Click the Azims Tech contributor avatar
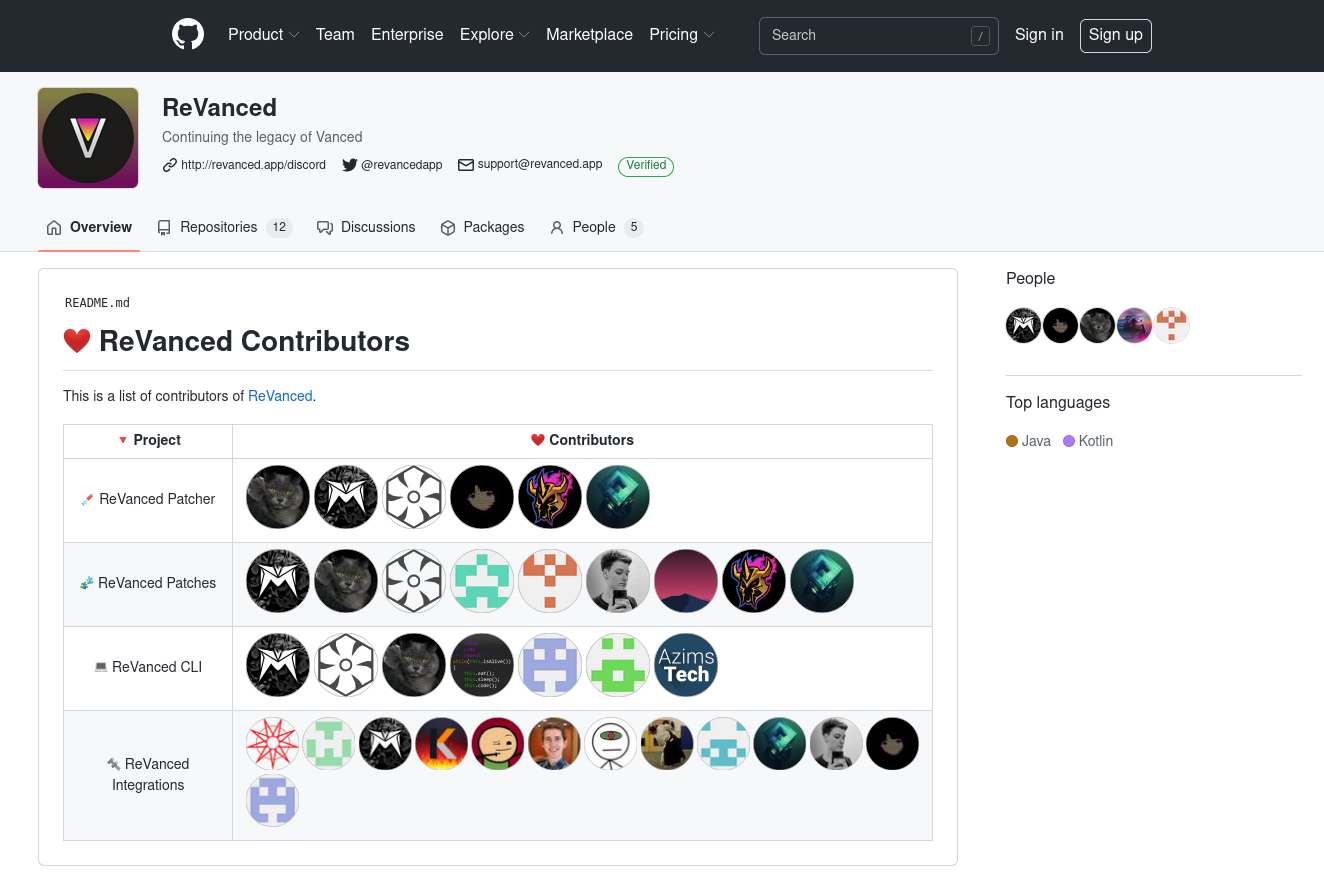Screen dimensions: 1324x875 686,665
